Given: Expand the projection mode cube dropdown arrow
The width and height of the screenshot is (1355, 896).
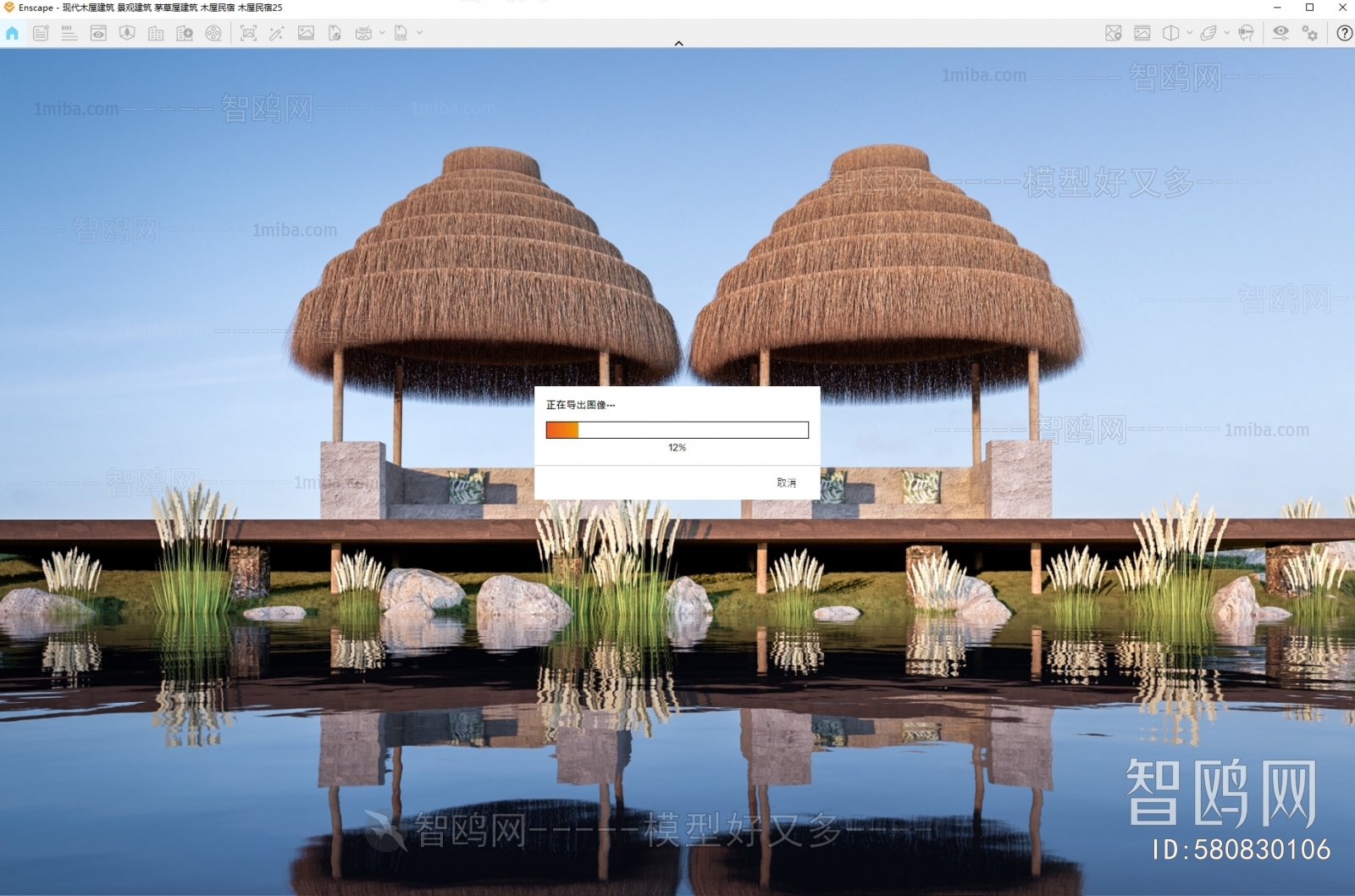Looking at the screenshot, I should pos(1190,33).
